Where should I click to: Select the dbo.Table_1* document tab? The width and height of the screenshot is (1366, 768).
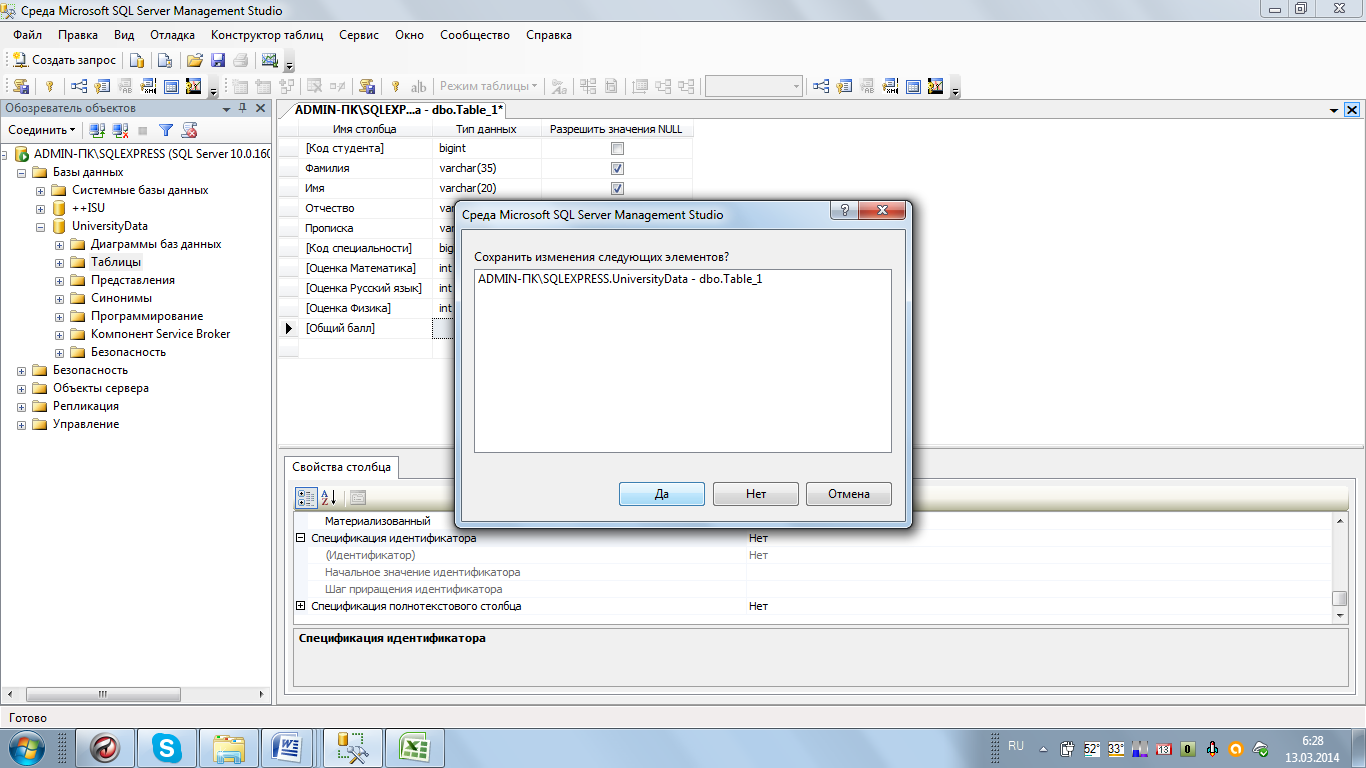pyautogui.click(x=399, y=110)
